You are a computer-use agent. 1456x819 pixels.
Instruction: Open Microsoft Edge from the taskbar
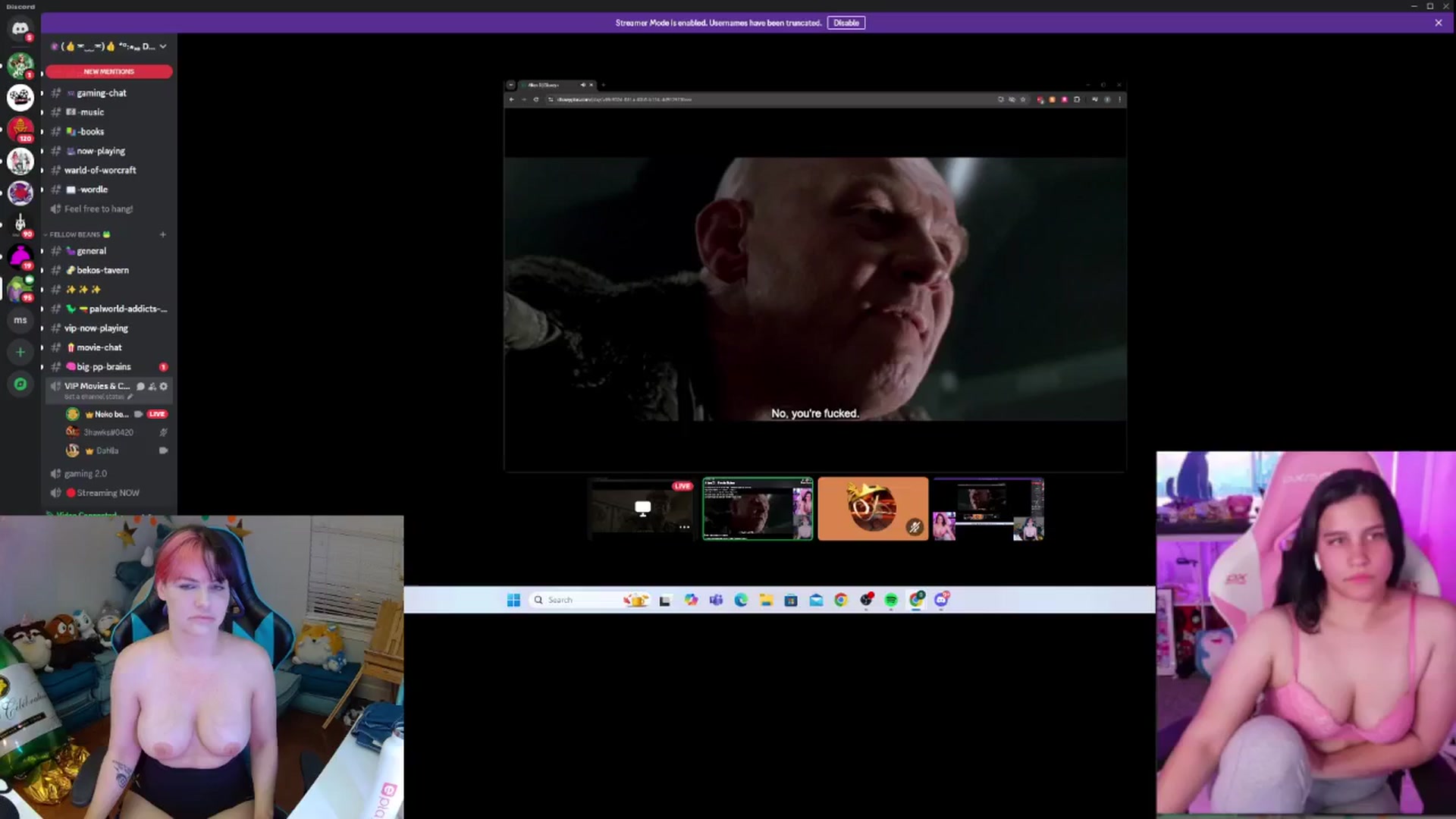coord(741,600)
